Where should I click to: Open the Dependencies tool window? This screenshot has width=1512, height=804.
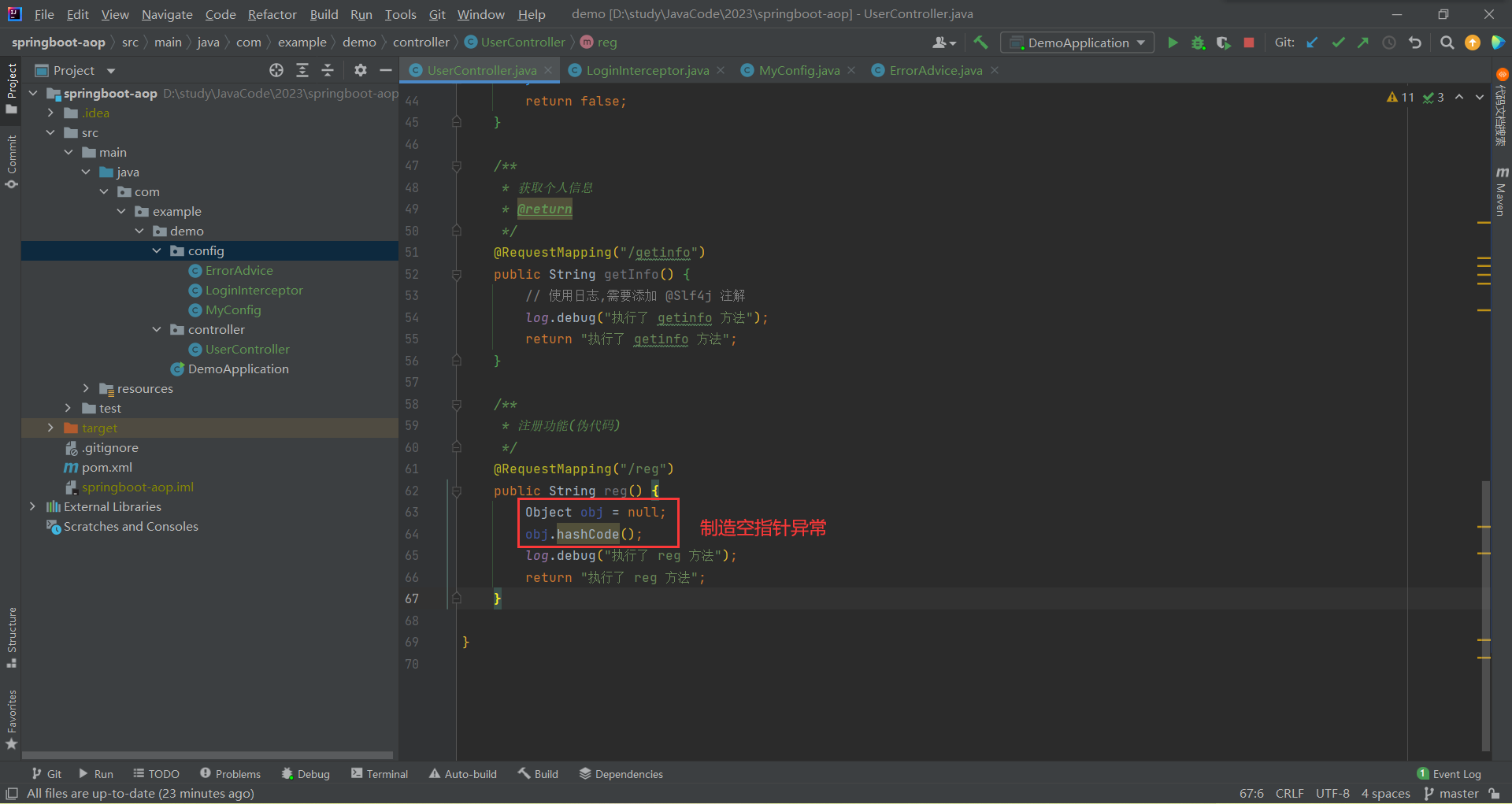621,774
